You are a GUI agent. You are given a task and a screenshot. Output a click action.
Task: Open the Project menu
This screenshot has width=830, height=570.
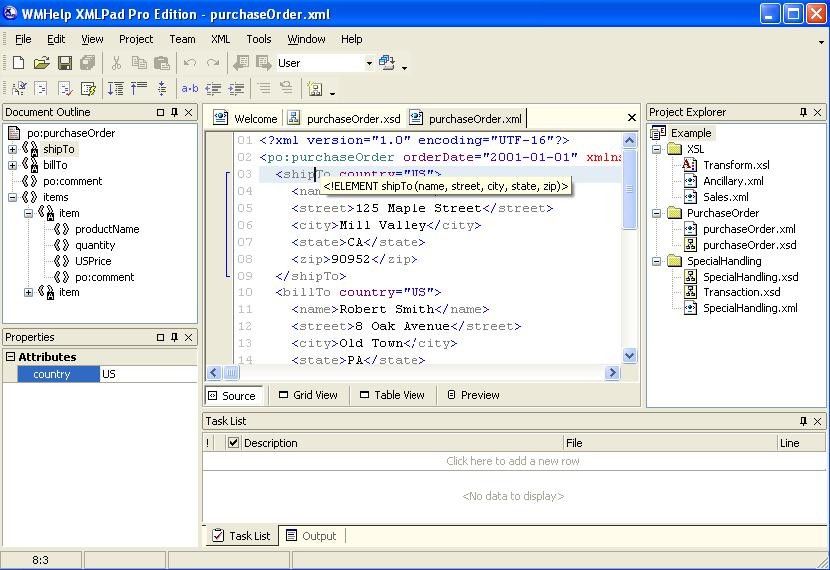[x=136, y=39]
